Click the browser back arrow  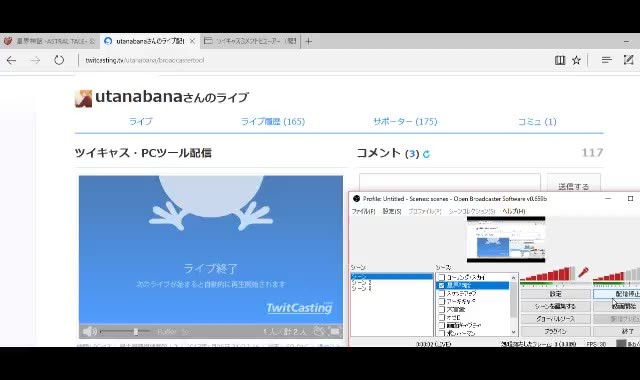point(11,60)
